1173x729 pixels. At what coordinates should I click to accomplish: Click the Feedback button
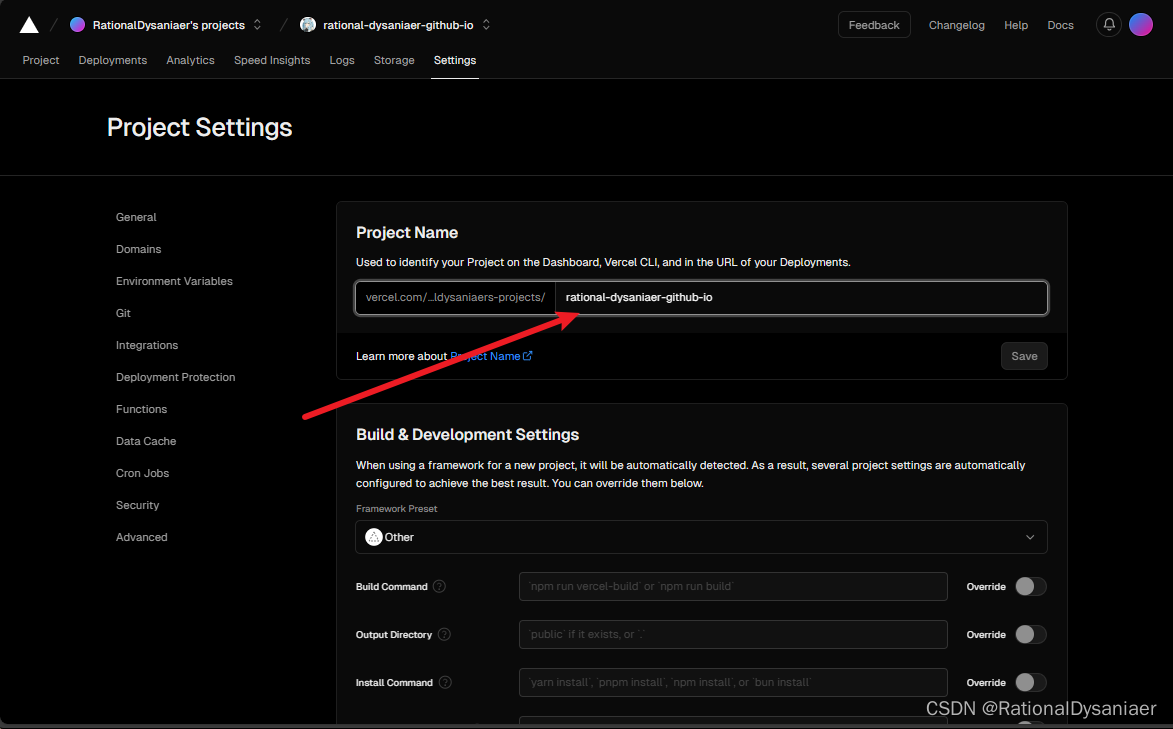(x=874, y=25)
